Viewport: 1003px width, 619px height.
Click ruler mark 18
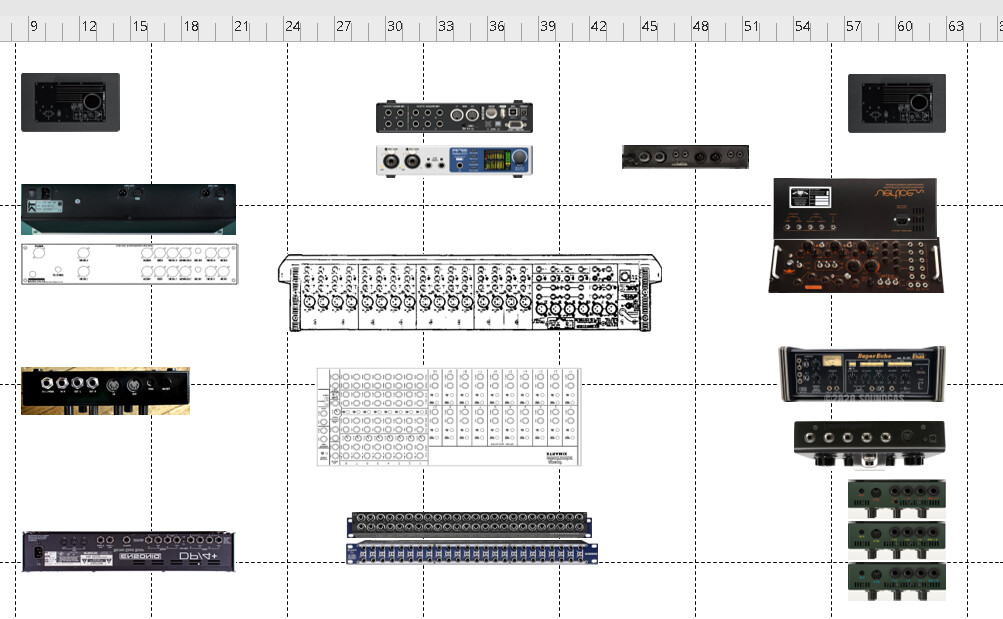coord(191,26)
